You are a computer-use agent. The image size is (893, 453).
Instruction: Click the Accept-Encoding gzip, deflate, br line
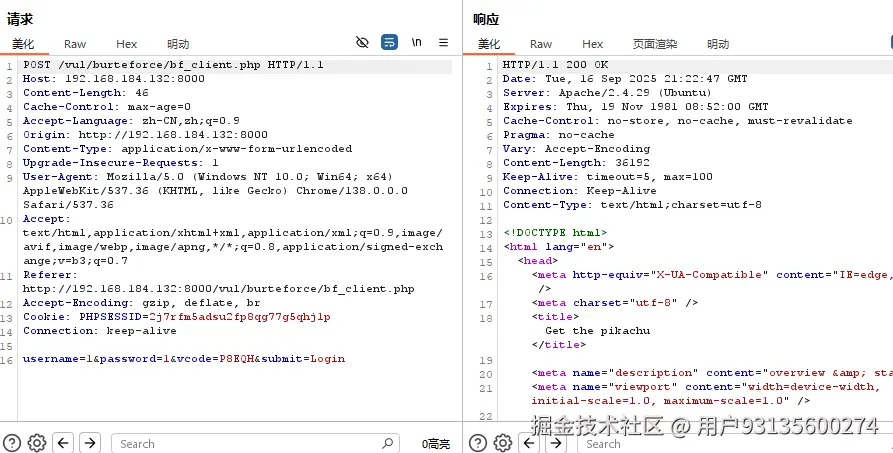tap(141, 303)
